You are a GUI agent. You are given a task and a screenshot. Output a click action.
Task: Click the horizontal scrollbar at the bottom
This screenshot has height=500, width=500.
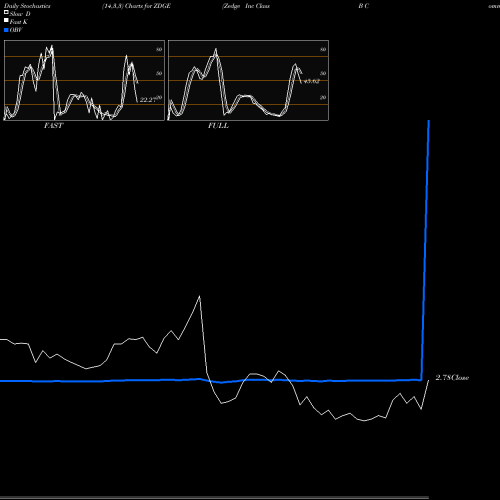coord(214,498)
